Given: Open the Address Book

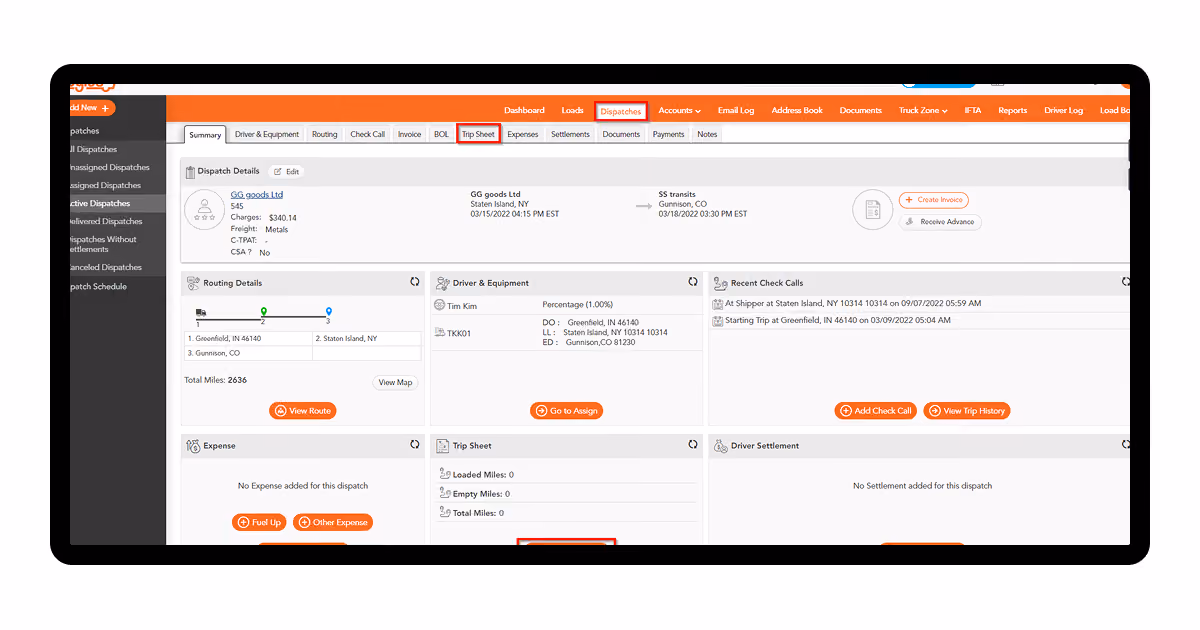Looking at the screenshot, I should coord(797,110).
